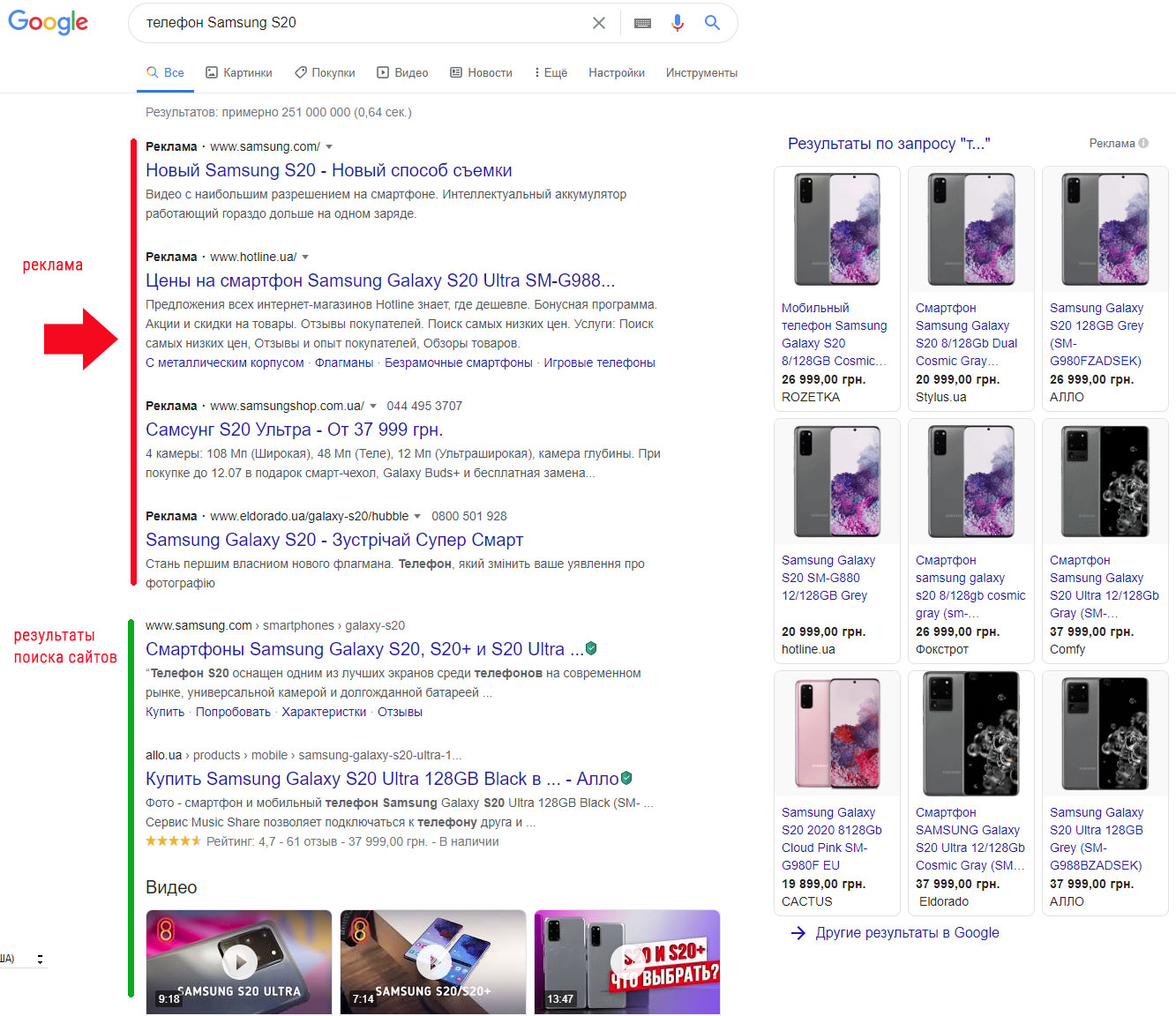Image resolution: width=1176 pixels, height=1016 pixels.
Task: Open Инструменты search tools
Action: [x=701, y=72]
